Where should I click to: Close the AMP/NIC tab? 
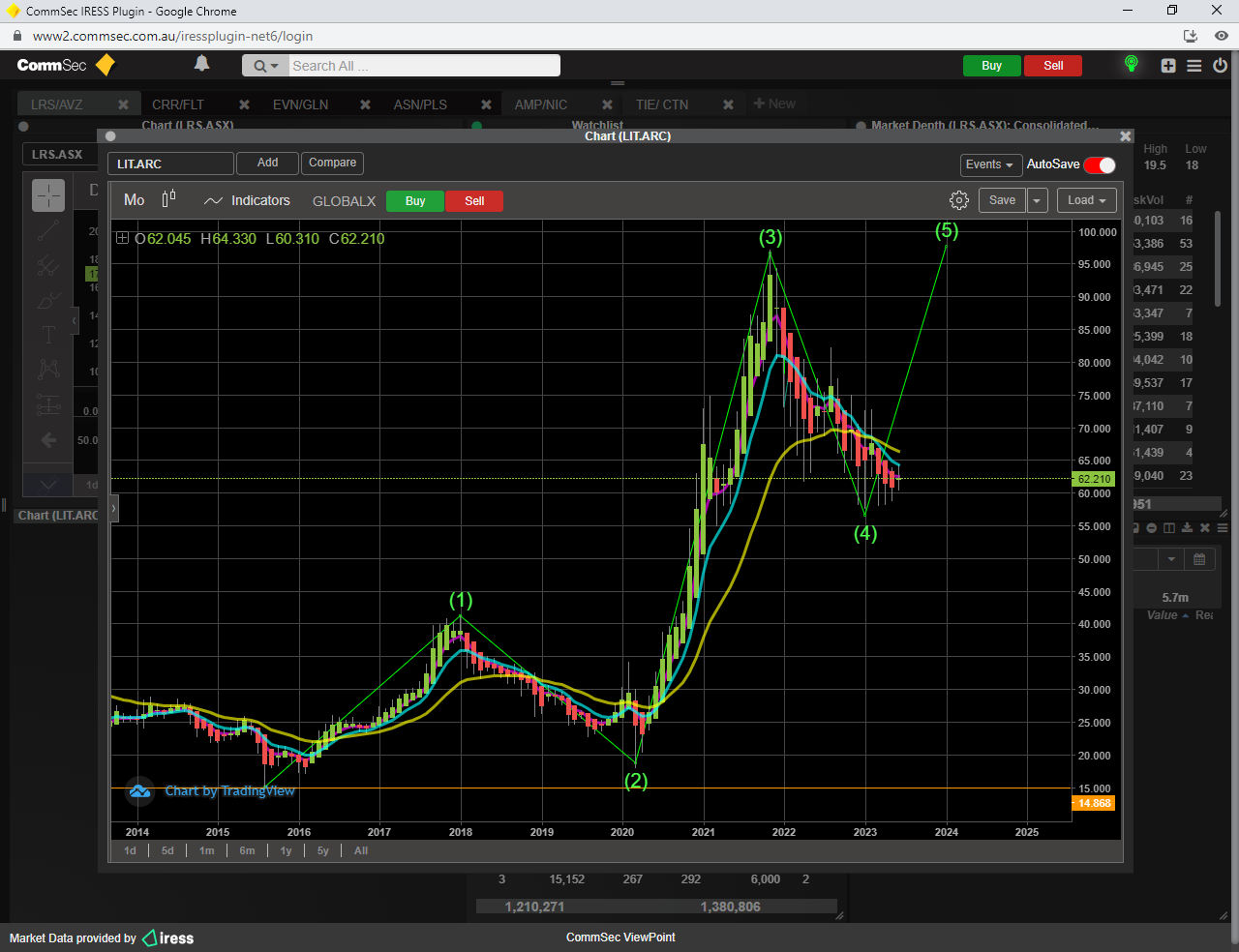607,104
